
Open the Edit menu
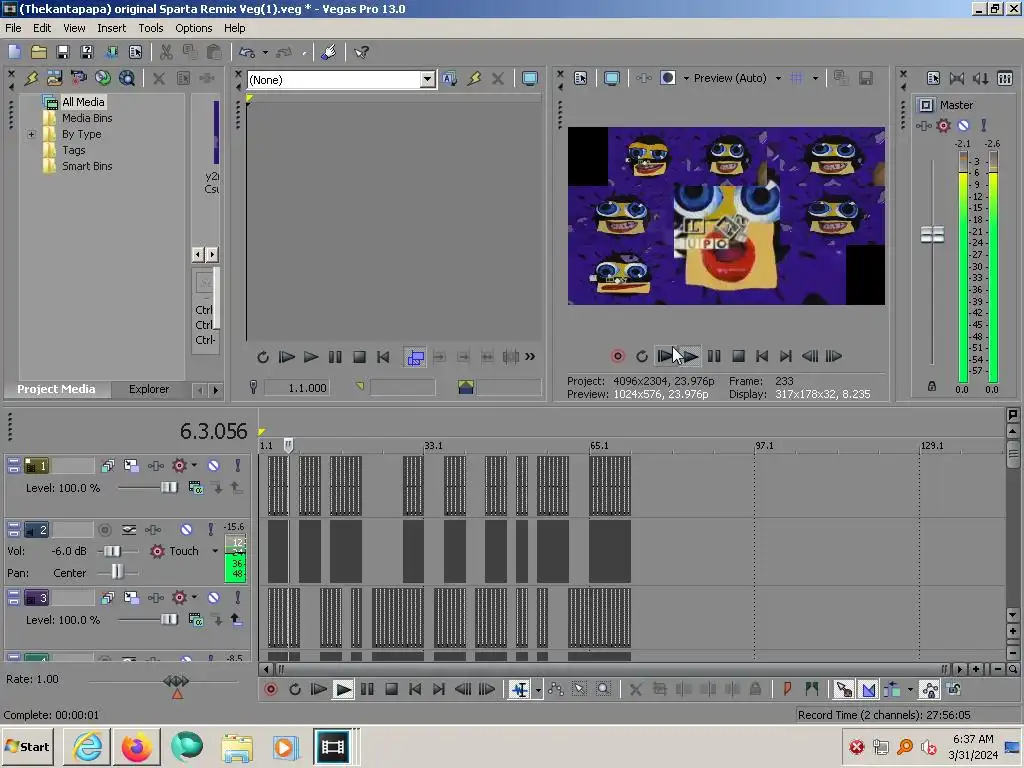click(x=42, y=28)
